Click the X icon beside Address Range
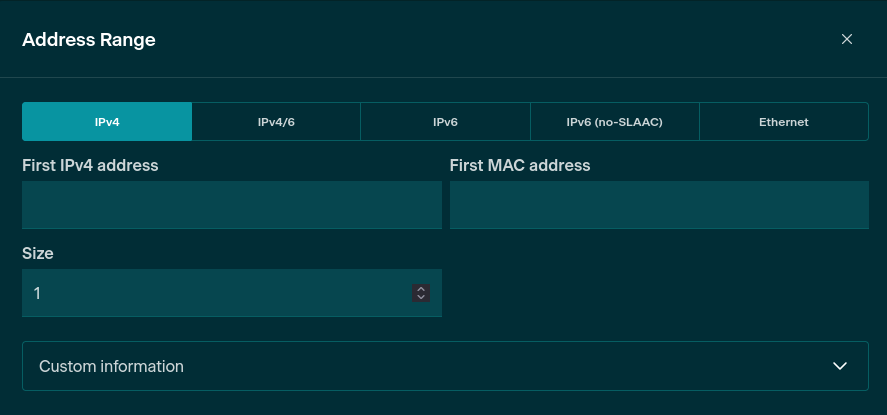 pos(846,40)
